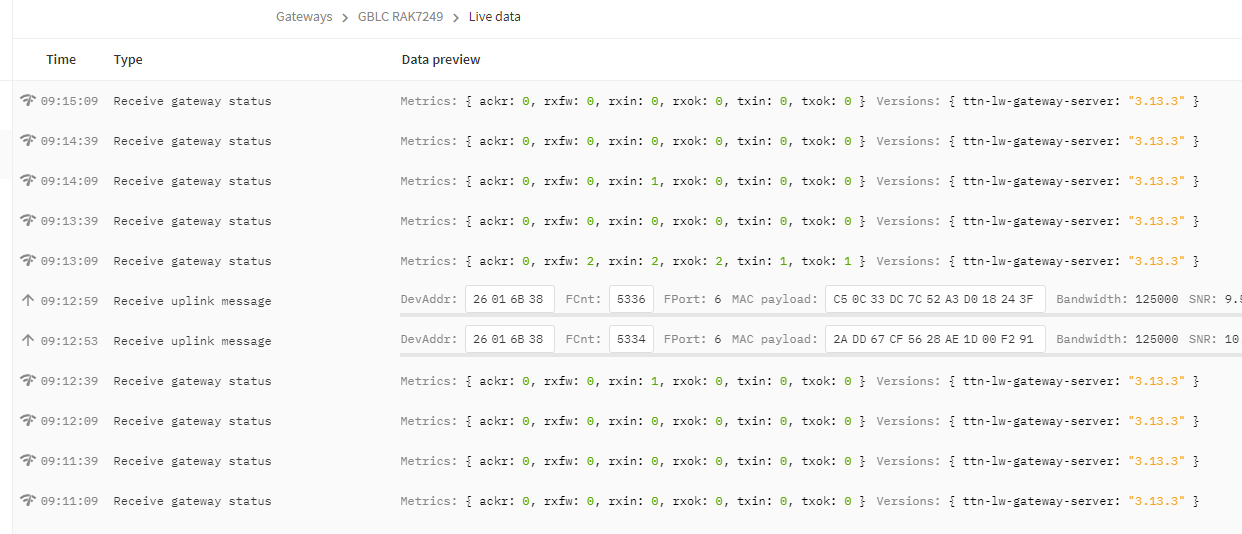This screenshot has width=1242, height=534.
Task: Click the gateway status icon at 09:11:09
Action: point(28,500)
